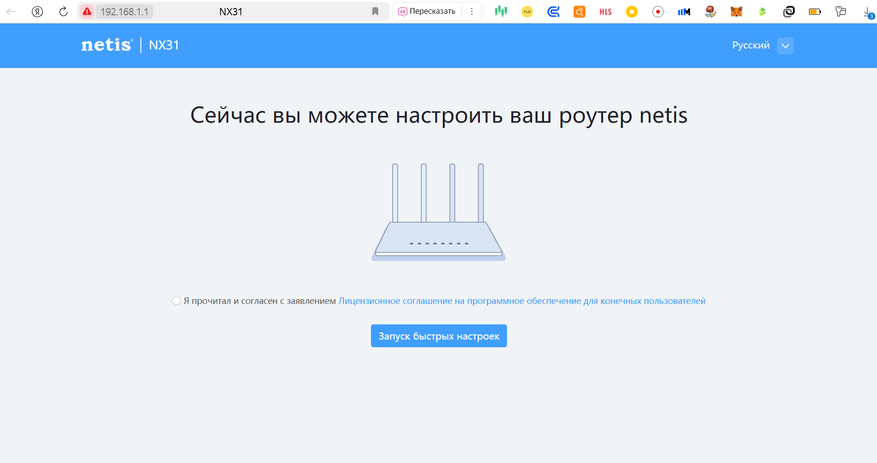Click the orange battery icon in the toolbar
The height and width of the screenshot is (463, 877).
(815, 11)
